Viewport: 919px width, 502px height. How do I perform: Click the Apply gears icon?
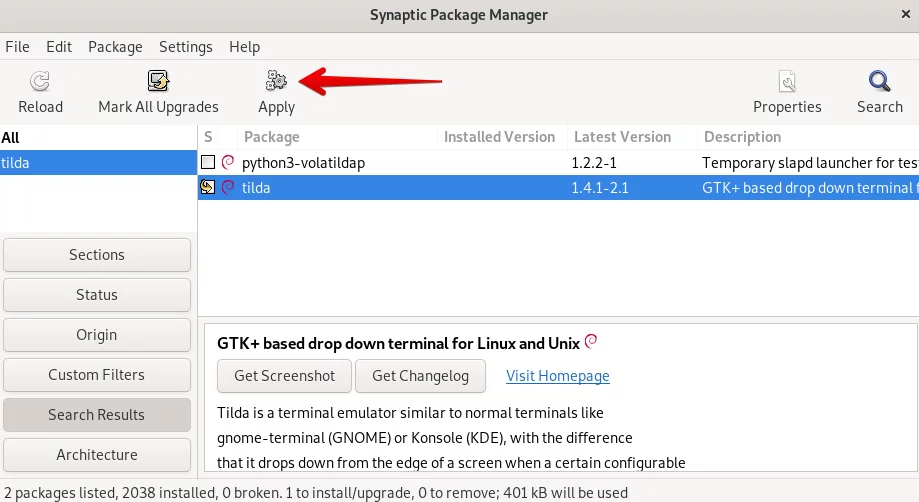276,81
